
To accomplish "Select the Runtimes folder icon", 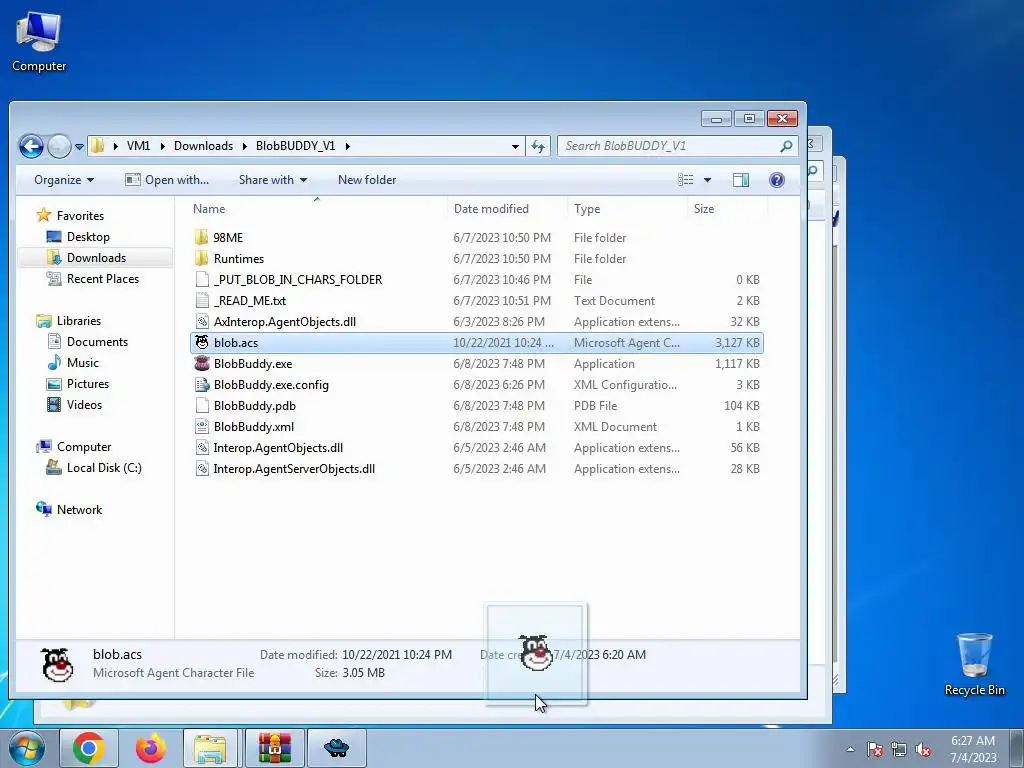I will coord(202,258).
